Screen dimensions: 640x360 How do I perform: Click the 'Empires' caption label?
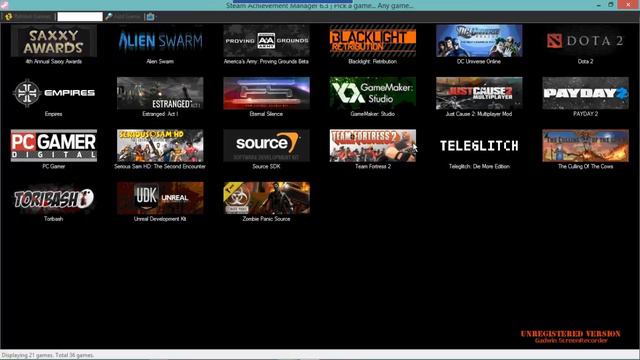pyautogui.click(x=53, y=114)
